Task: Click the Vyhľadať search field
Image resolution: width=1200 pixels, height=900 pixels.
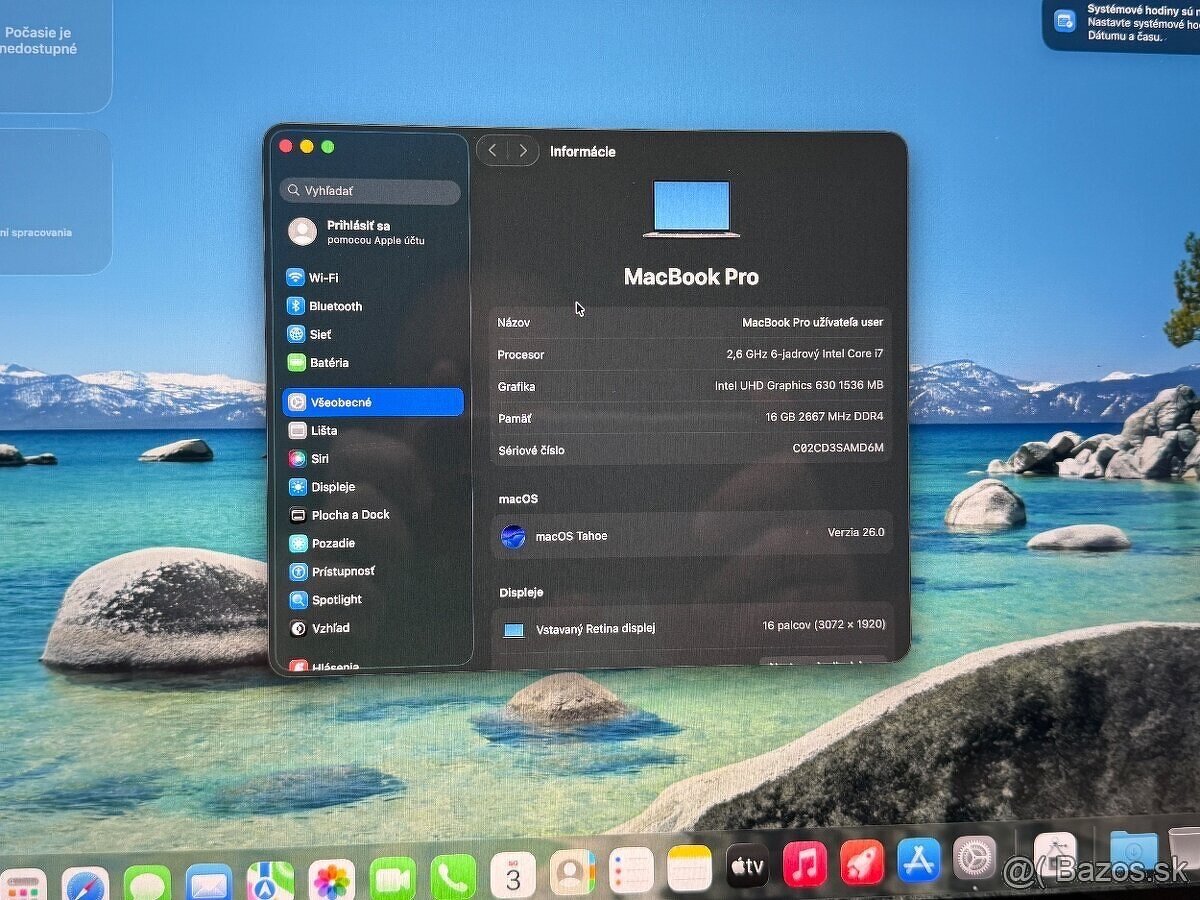Action: click(x=370, y=191)
